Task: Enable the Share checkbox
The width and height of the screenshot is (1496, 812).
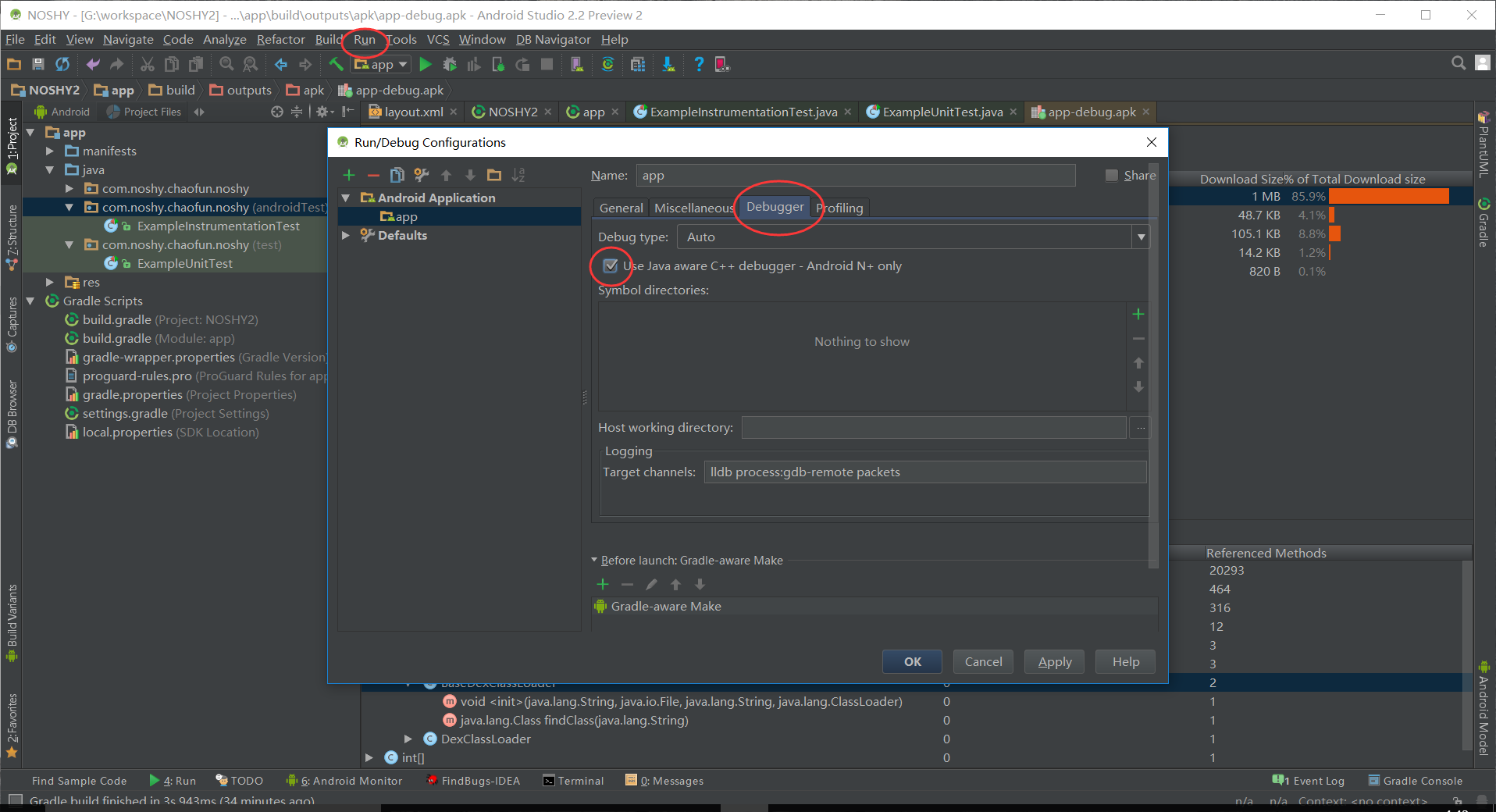Action: pos(1112,176)
